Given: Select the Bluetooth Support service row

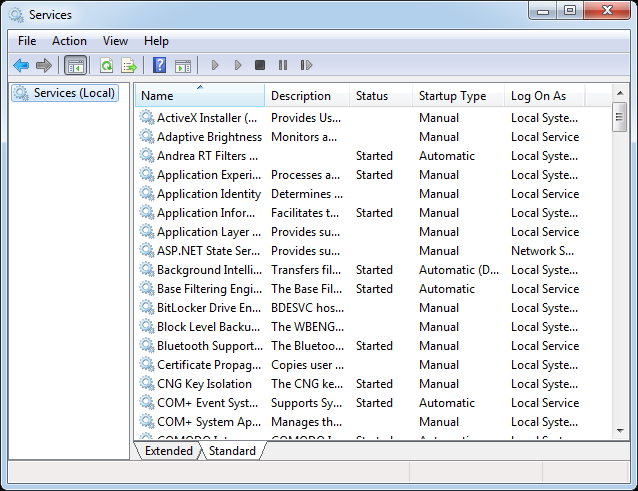Looking at the screenshot, I should click(208, 346).
